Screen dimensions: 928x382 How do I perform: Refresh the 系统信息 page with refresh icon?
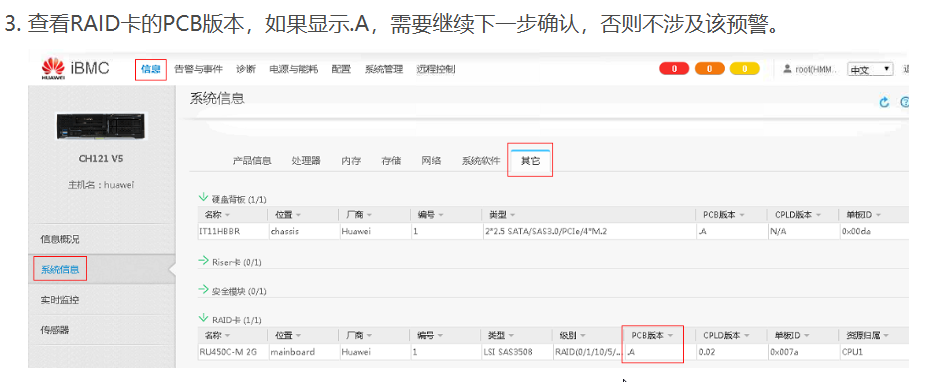pyautogui.click(x=884, y=102)
